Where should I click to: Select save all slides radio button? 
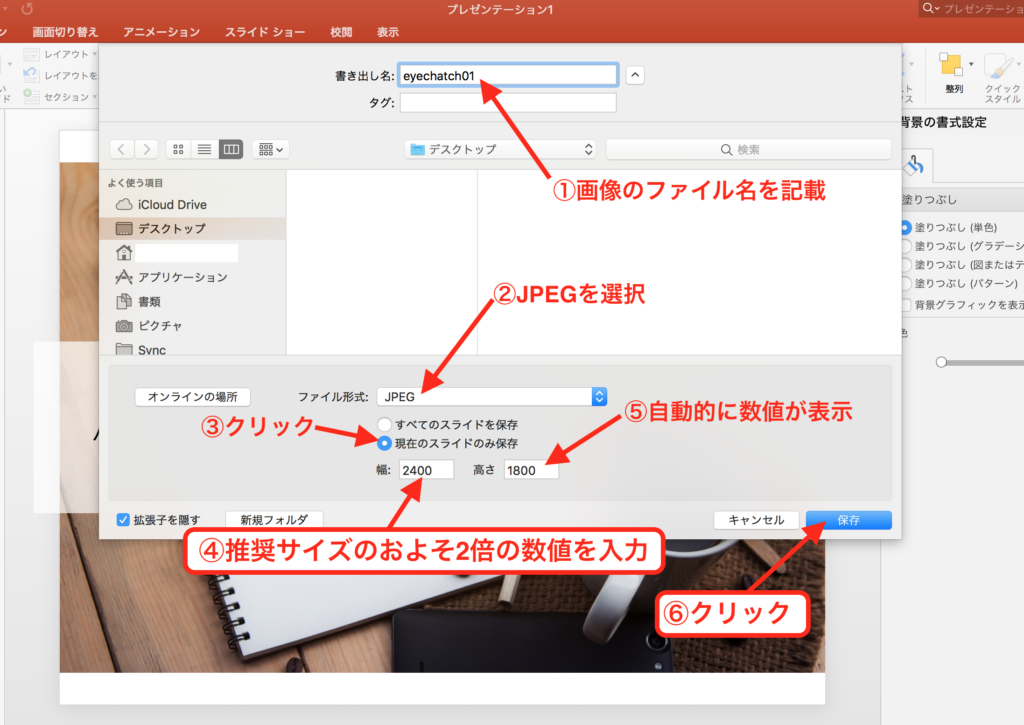[384, 425]
